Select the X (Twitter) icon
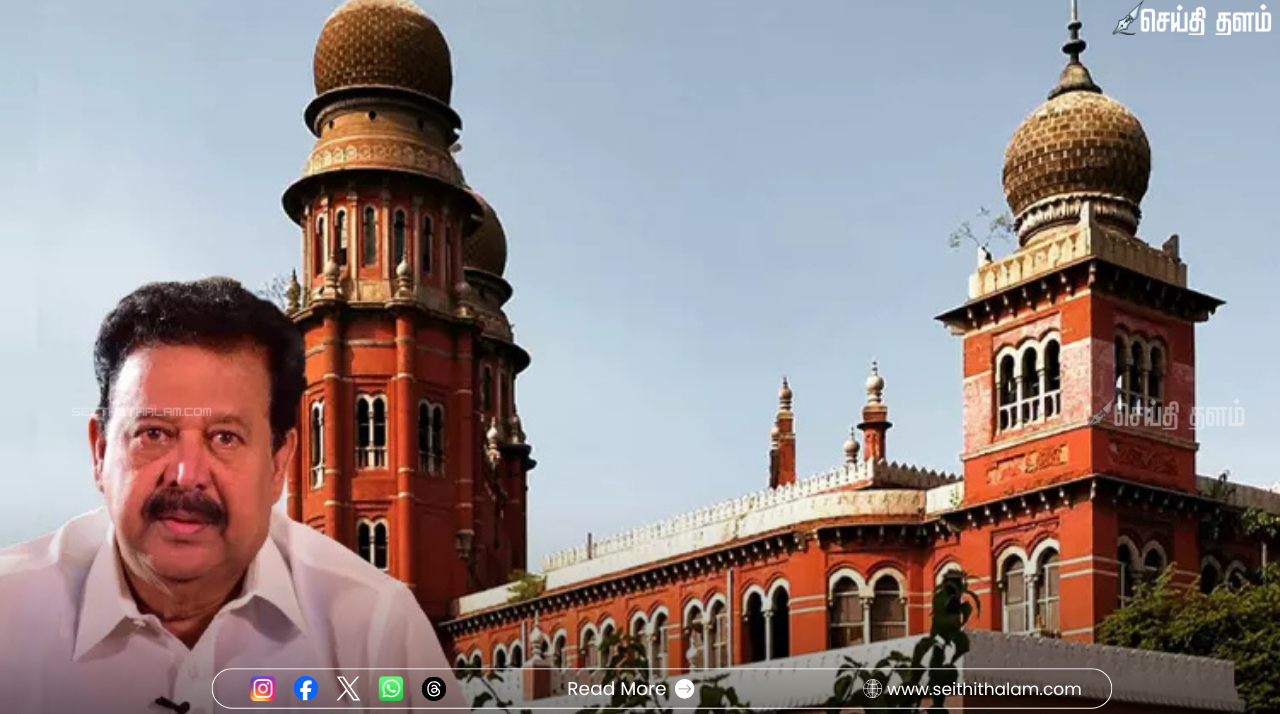The height and width of the screenshot is (714, 1280). (x=348, y=688)
